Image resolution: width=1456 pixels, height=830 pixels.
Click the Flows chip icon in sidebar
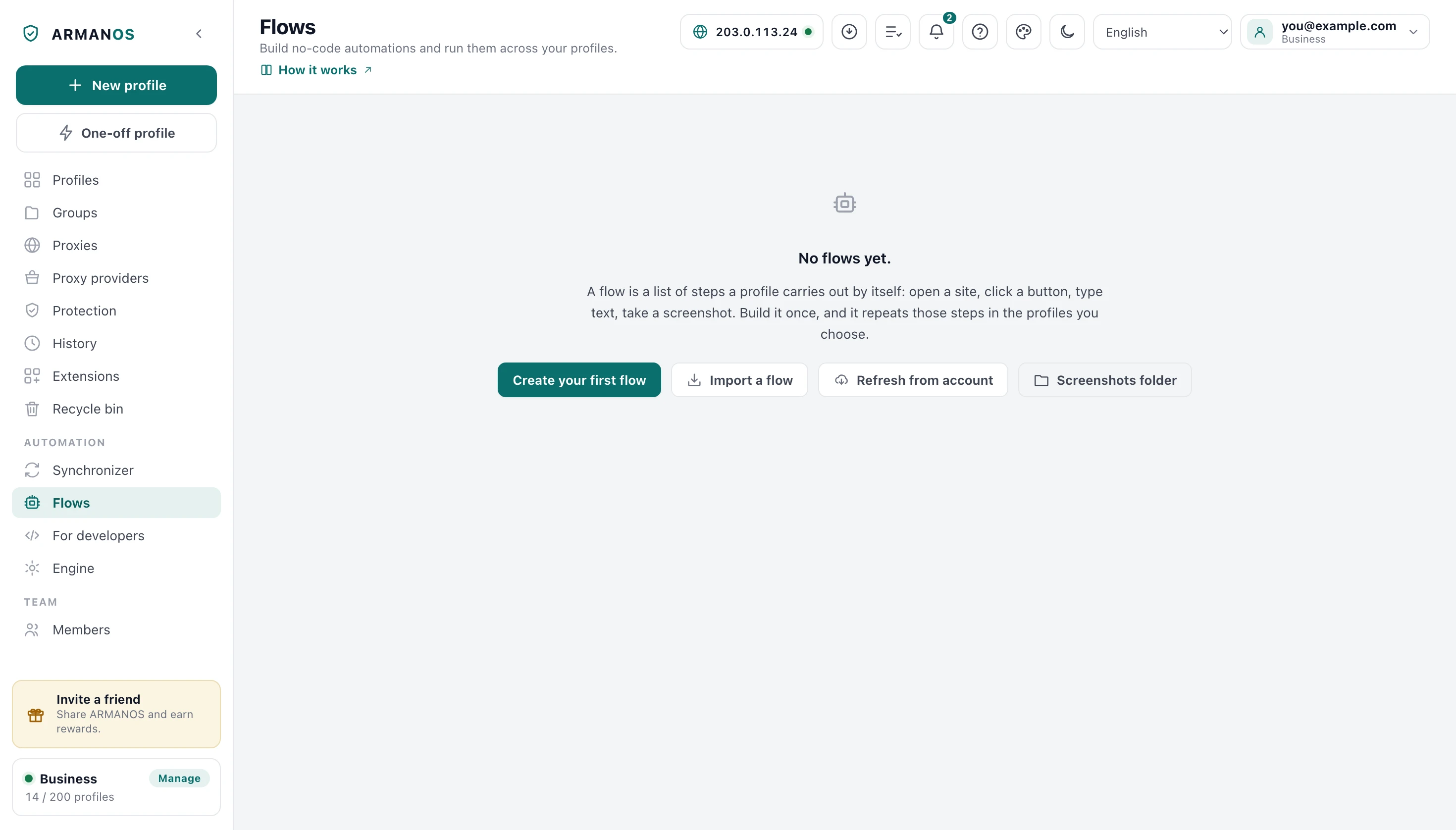32,503
